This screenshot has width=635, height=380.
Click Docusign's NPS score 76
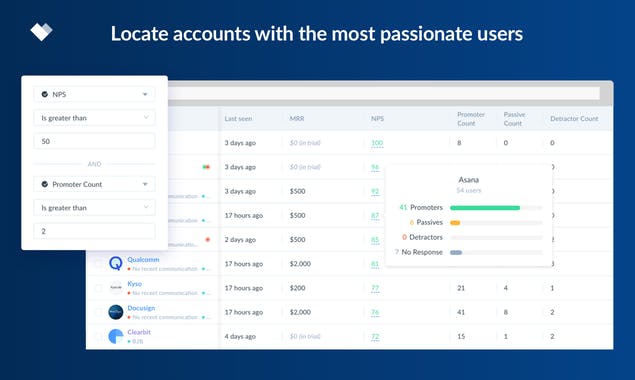375,312
